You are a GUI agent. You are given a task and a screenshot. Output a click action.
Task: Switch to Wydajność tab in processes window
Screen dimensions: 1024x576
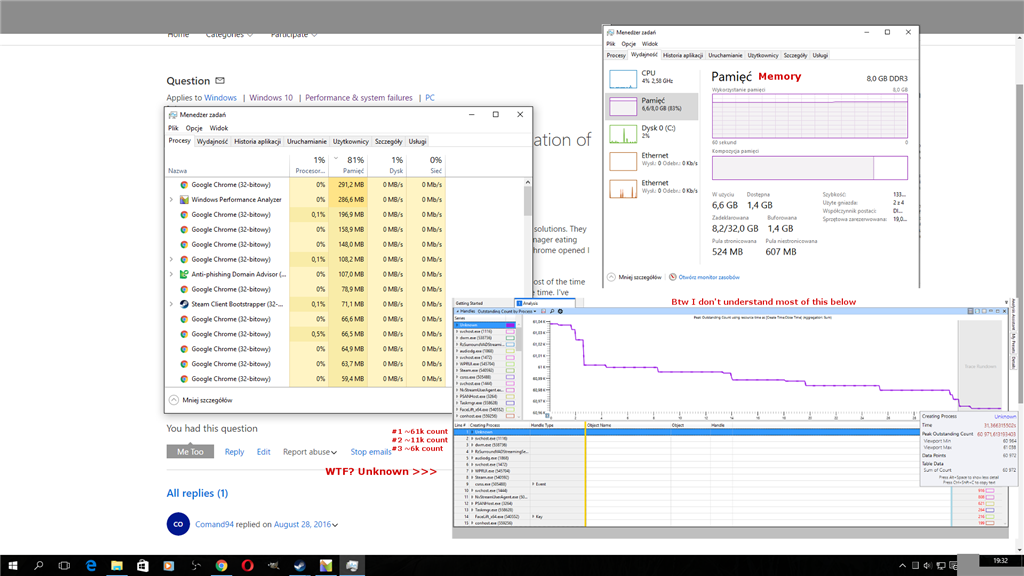pos(212,142)
